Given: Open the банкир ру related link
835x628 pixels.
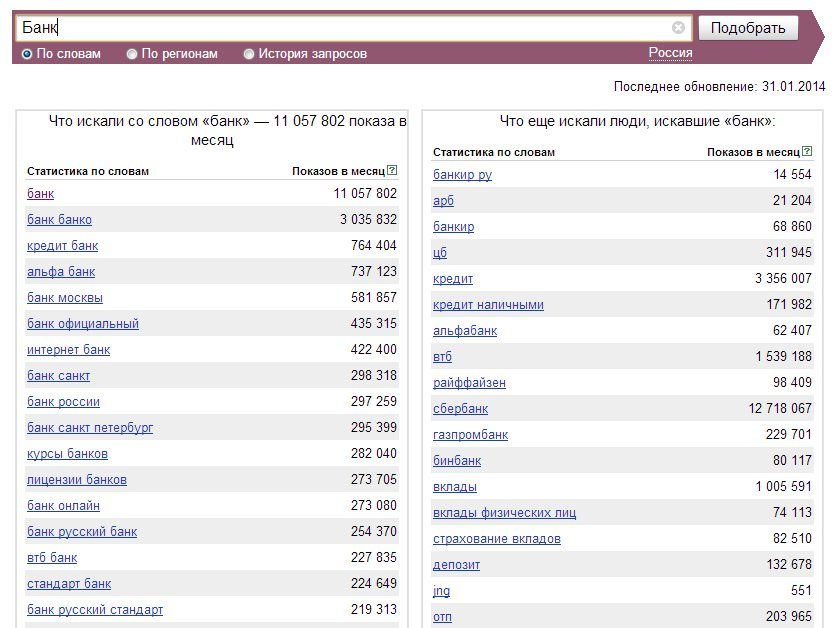Looking at the screenshot, I should point(462,175).
